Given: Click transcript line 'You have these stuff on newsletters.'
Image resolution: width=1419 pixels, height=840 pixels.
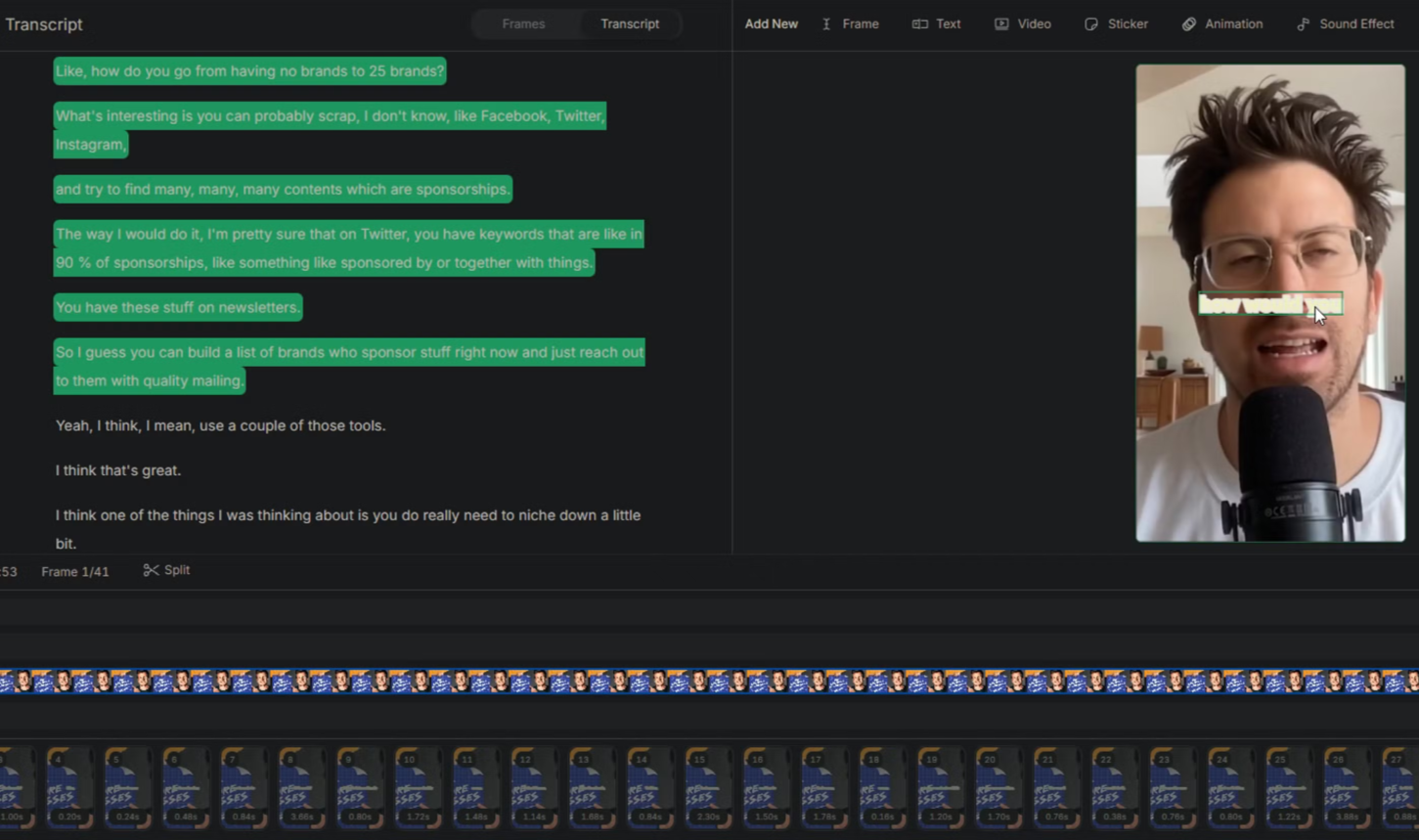Looking at the screenshot, I should click(x=177, y=307).
